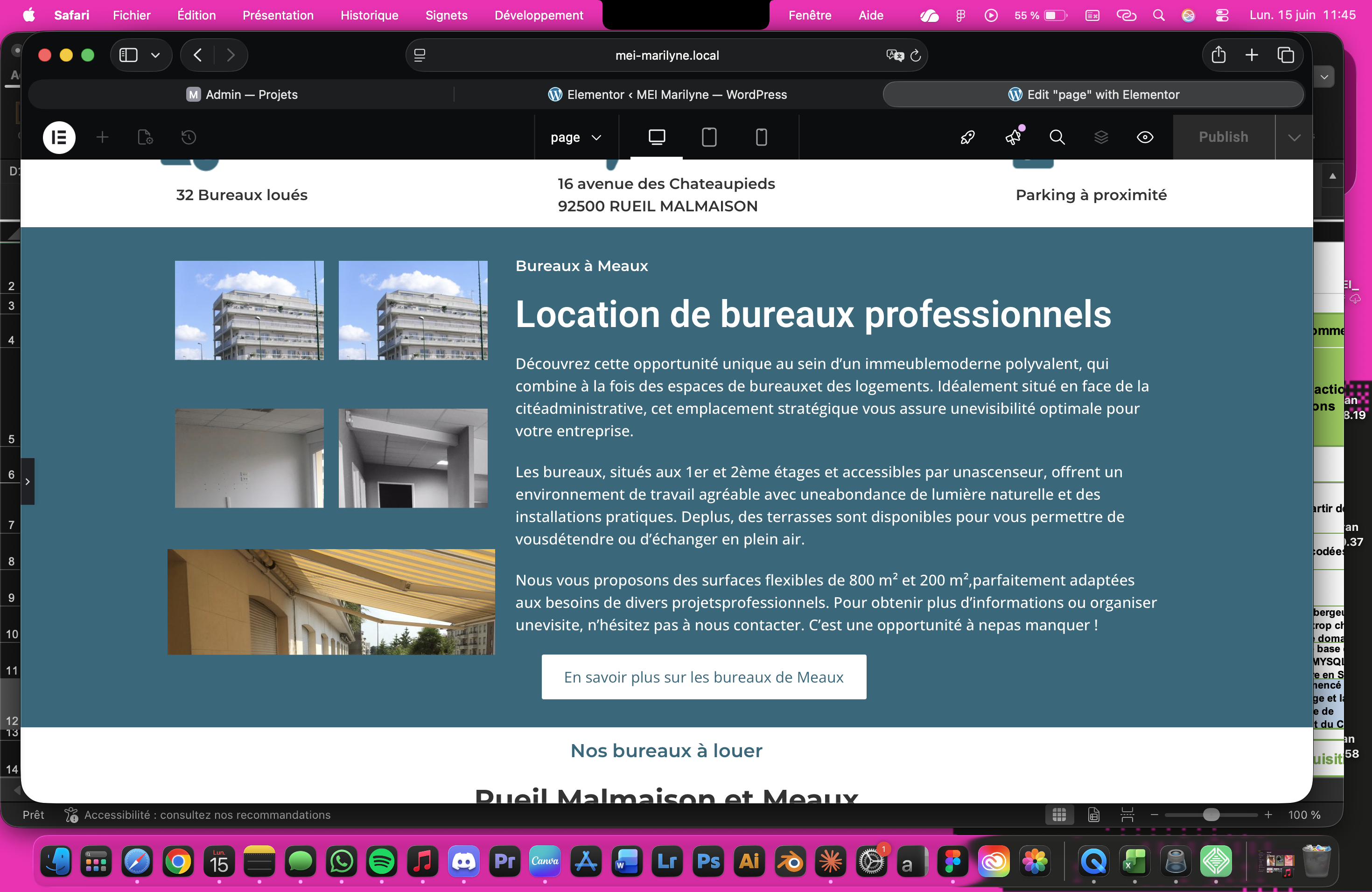1372x892 pixels.
Task: Open Spotlight search in menu bar
Action: (x=1158, y=15)
